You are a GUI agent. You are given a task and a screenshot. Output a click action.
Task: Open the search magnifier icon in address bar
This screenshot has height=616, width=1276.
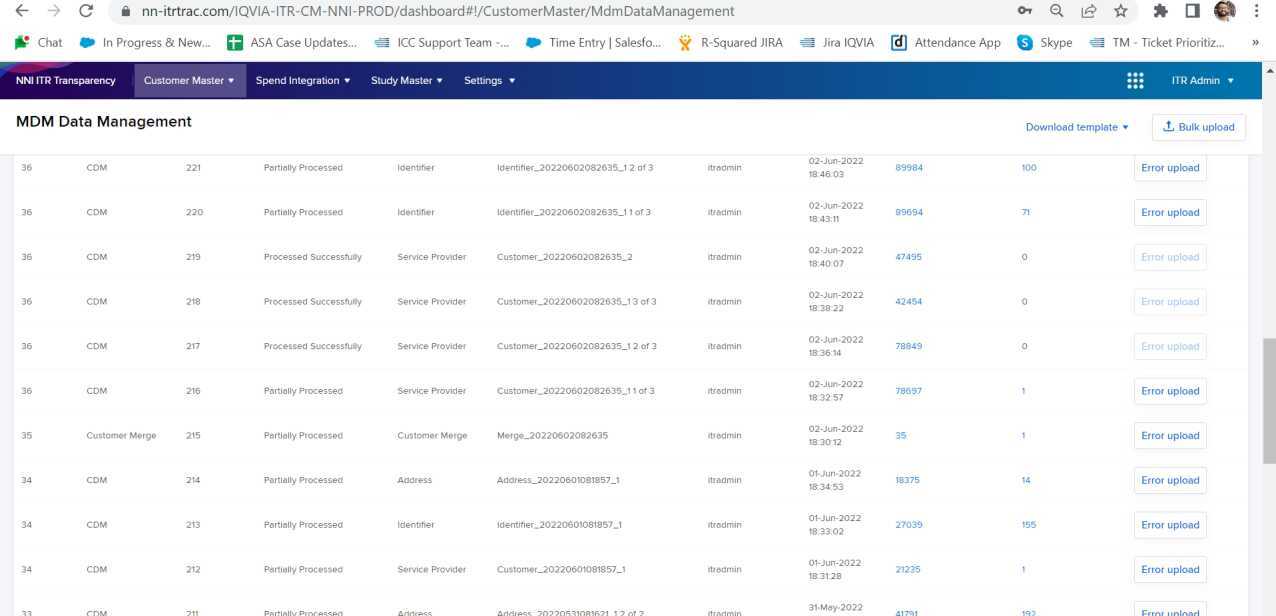[x=1056, y=12]
